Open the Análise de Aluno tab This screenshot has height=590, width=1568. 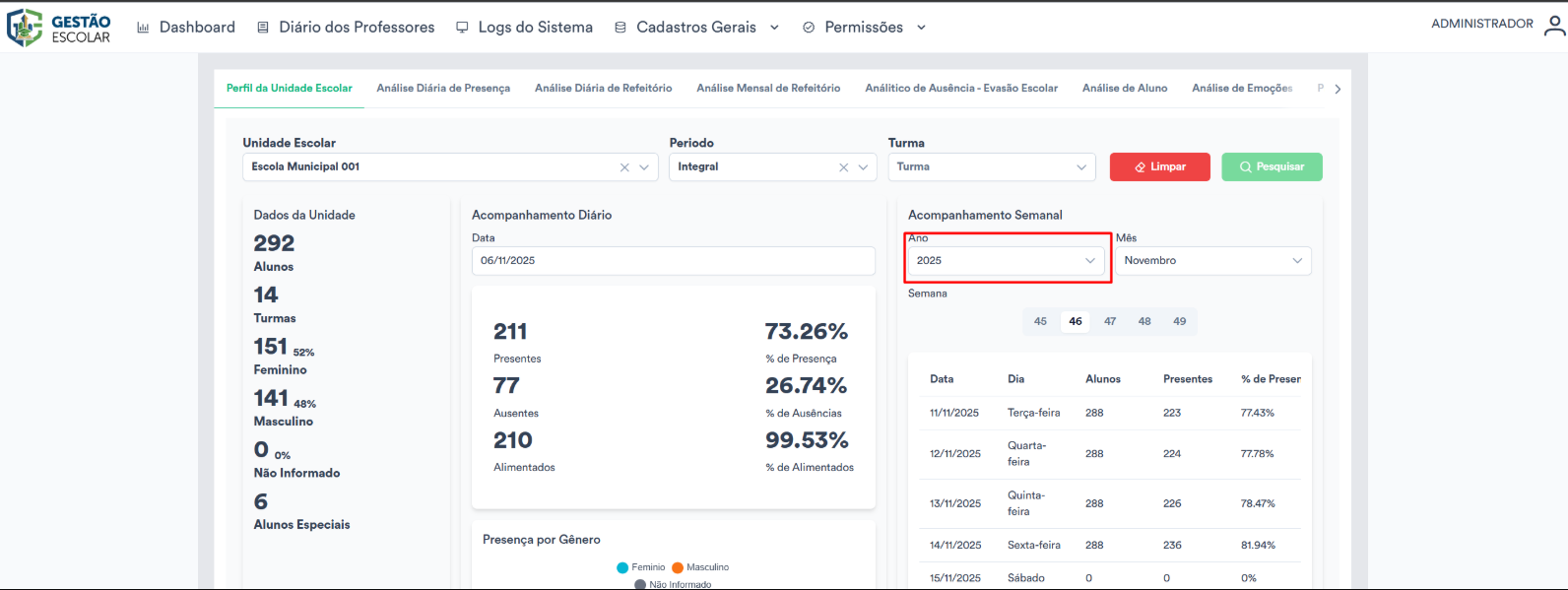click(1125, 89)
